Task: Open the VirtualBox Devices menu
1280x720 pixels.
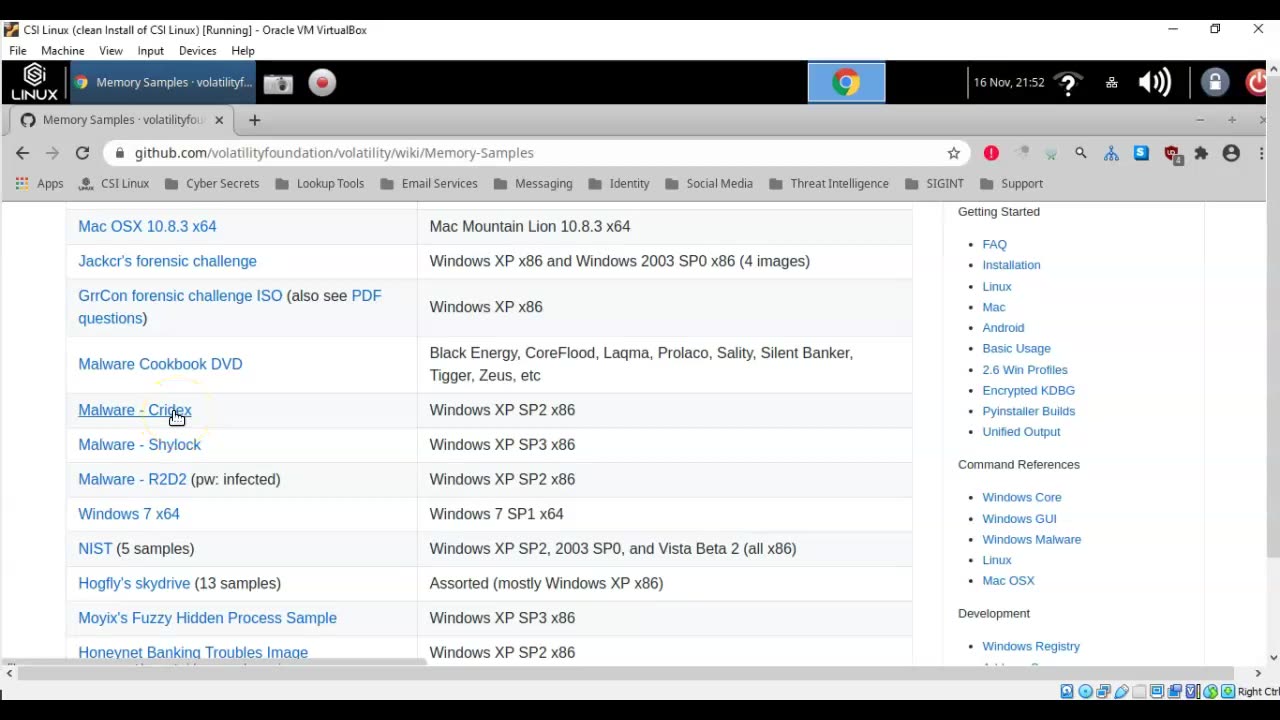Action: click(197, 51)
